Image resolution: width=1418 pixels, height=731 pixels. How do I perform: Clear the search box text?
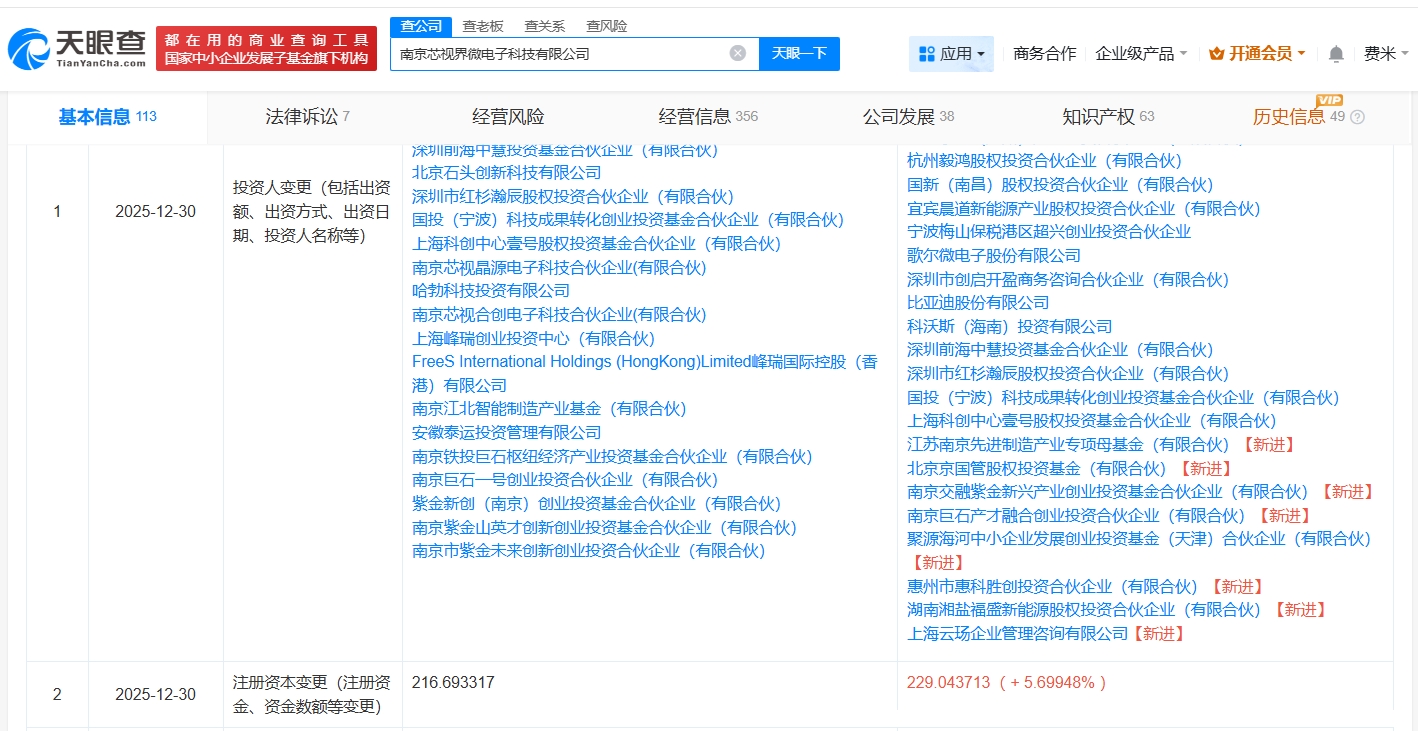click(x=737, y=54)
